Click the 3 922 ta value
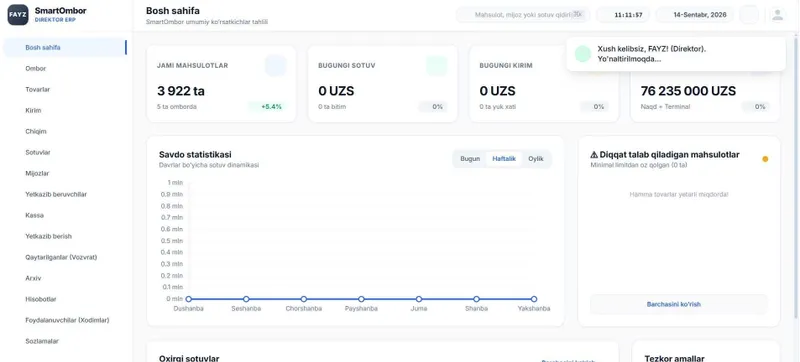Screen dimensions: 800x362 tap(181, 91)
